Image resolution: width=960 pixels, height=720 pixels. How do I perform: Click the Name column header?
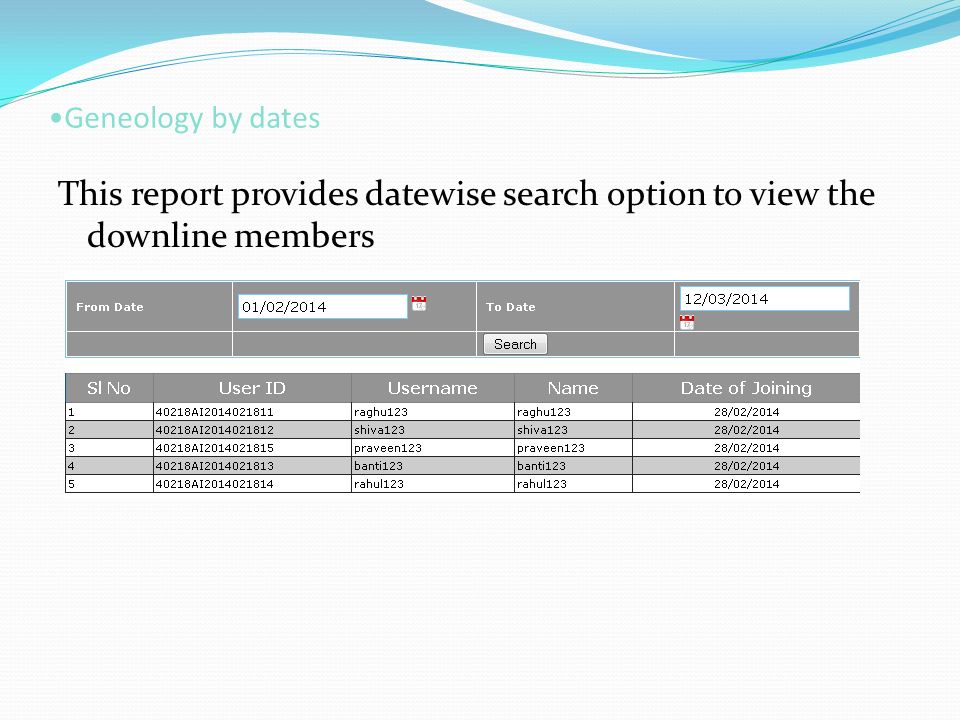point(573,388)
